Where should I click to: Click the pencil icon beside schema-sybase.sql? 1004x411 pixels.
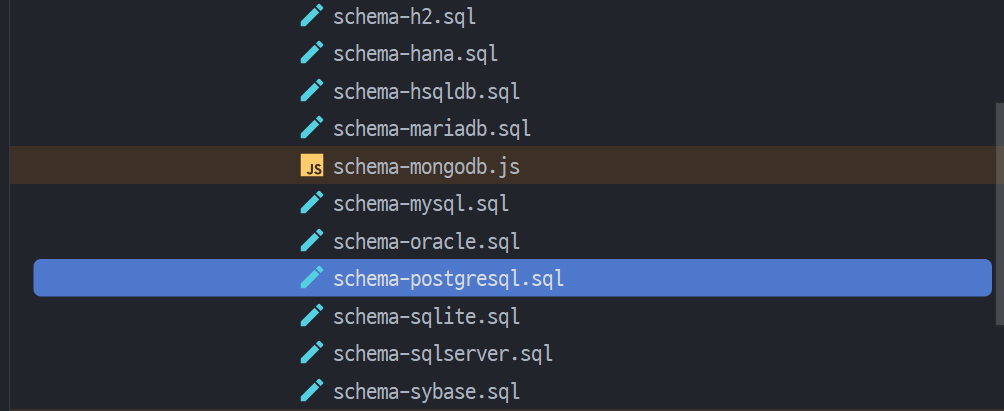[312, 390]
